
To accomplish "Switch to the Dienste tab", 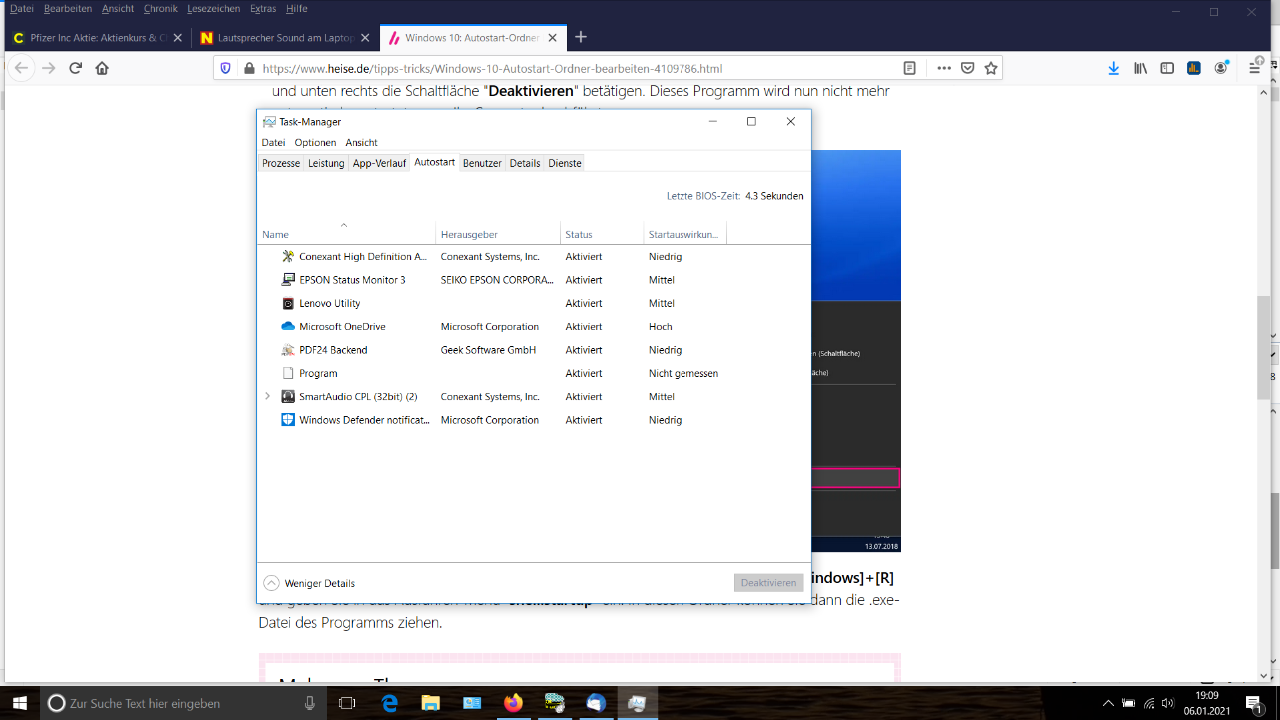I will 565,163.
